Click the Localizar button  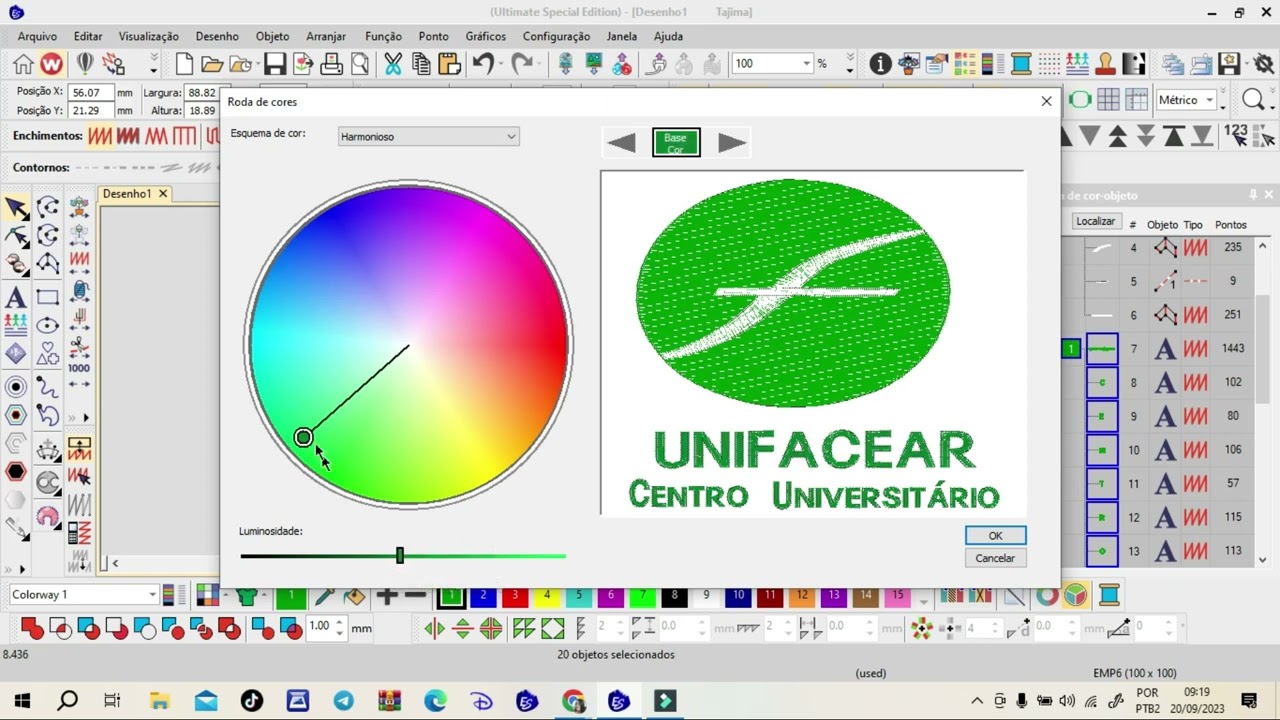[1096, 221]
